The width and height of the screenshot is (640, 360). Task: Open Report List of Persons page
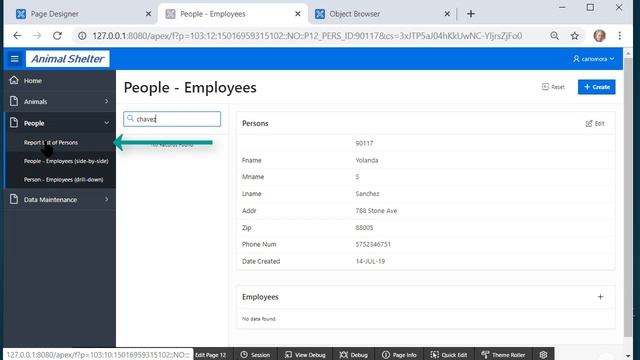click(x=51, y=142)
